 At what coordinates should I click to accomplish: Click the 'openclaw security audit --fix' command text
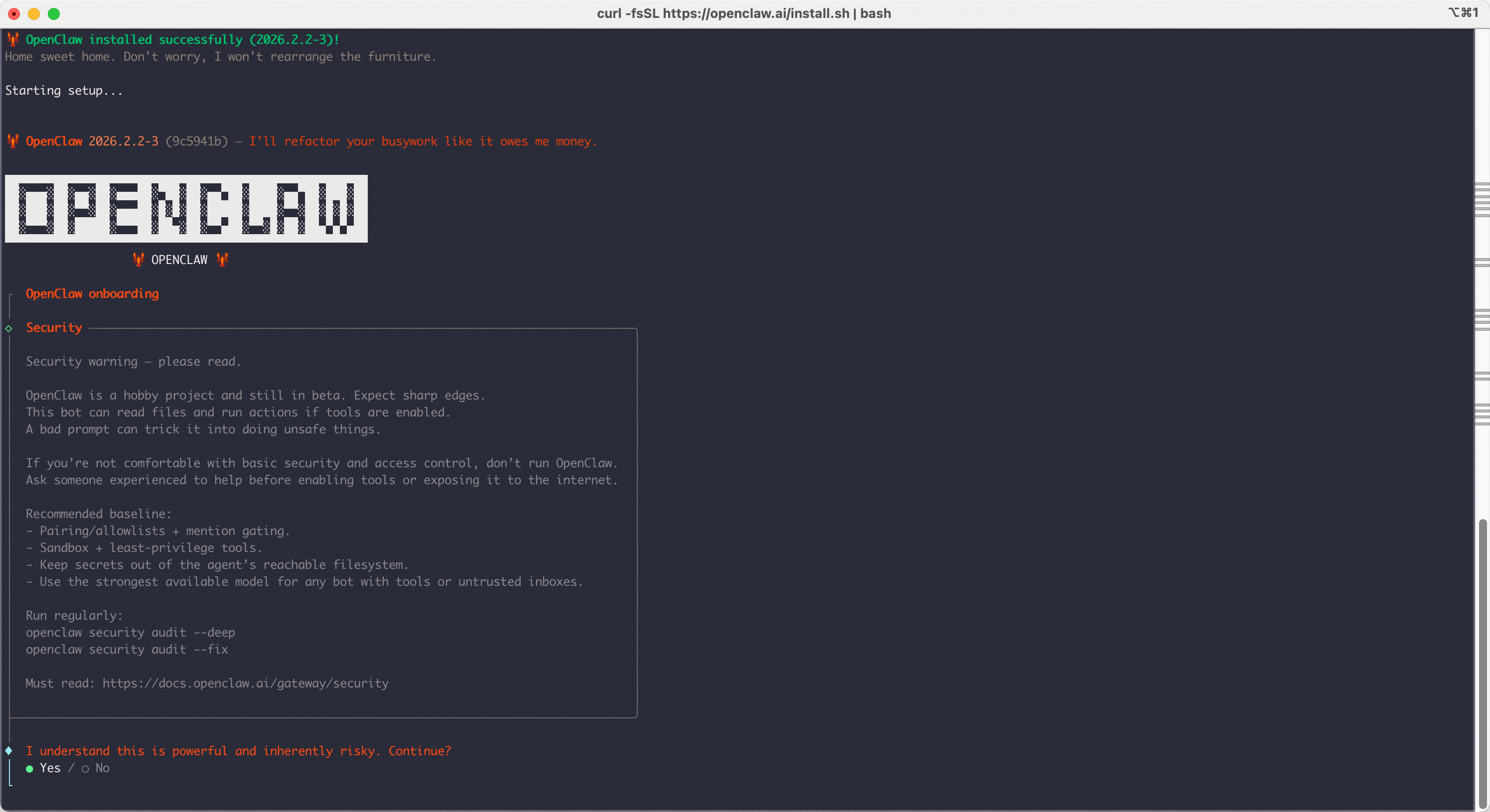click(127, 650)
